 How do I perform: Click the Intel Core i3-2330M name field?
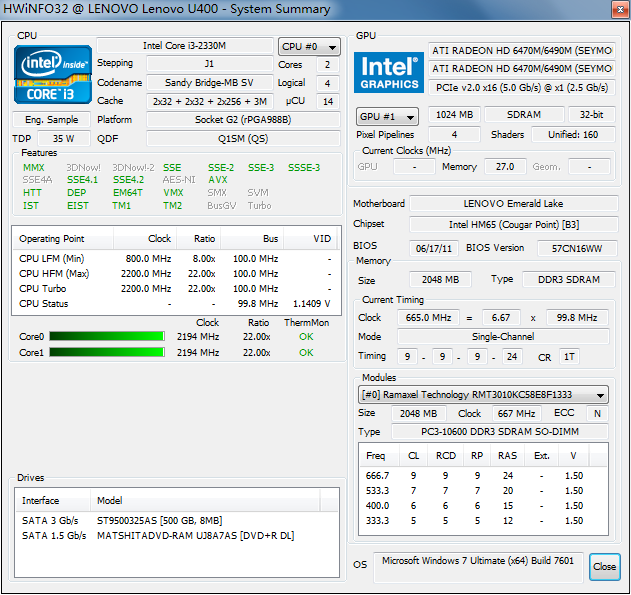point(184,46)
